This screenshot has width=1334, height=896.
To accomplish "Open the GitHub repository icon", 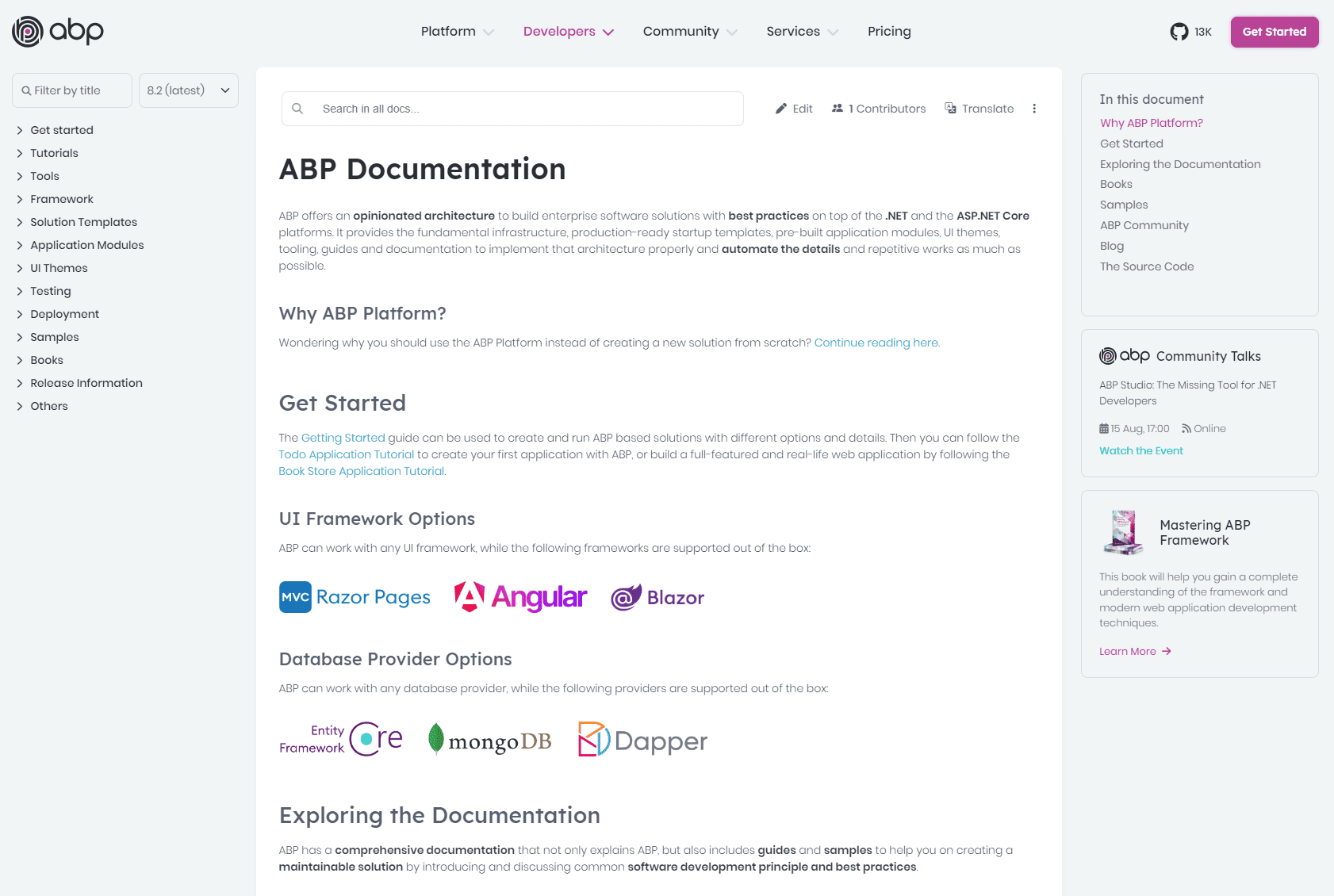I will coord(1179,32).
